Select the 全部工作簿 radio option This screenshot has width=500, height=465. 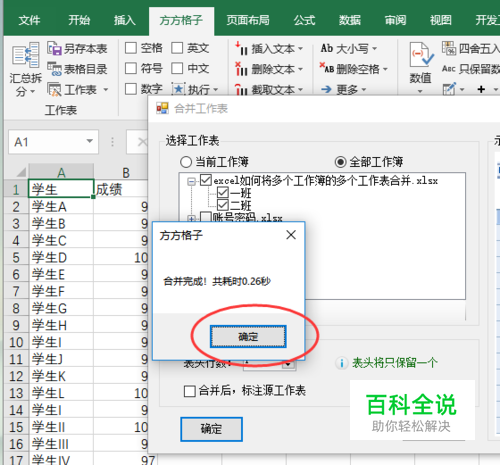(340, 162)
